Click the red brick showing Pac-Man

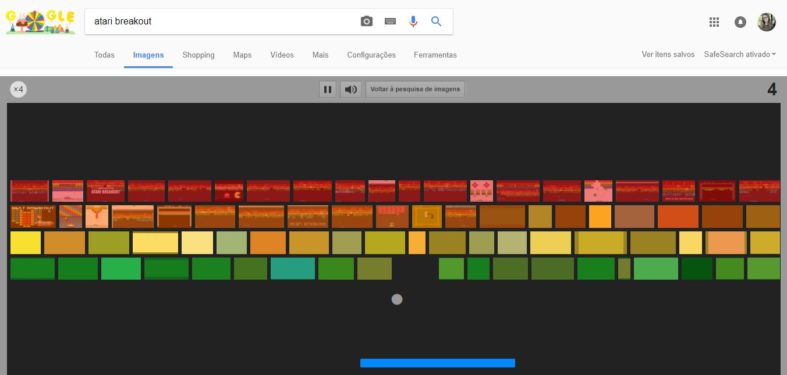229,191
